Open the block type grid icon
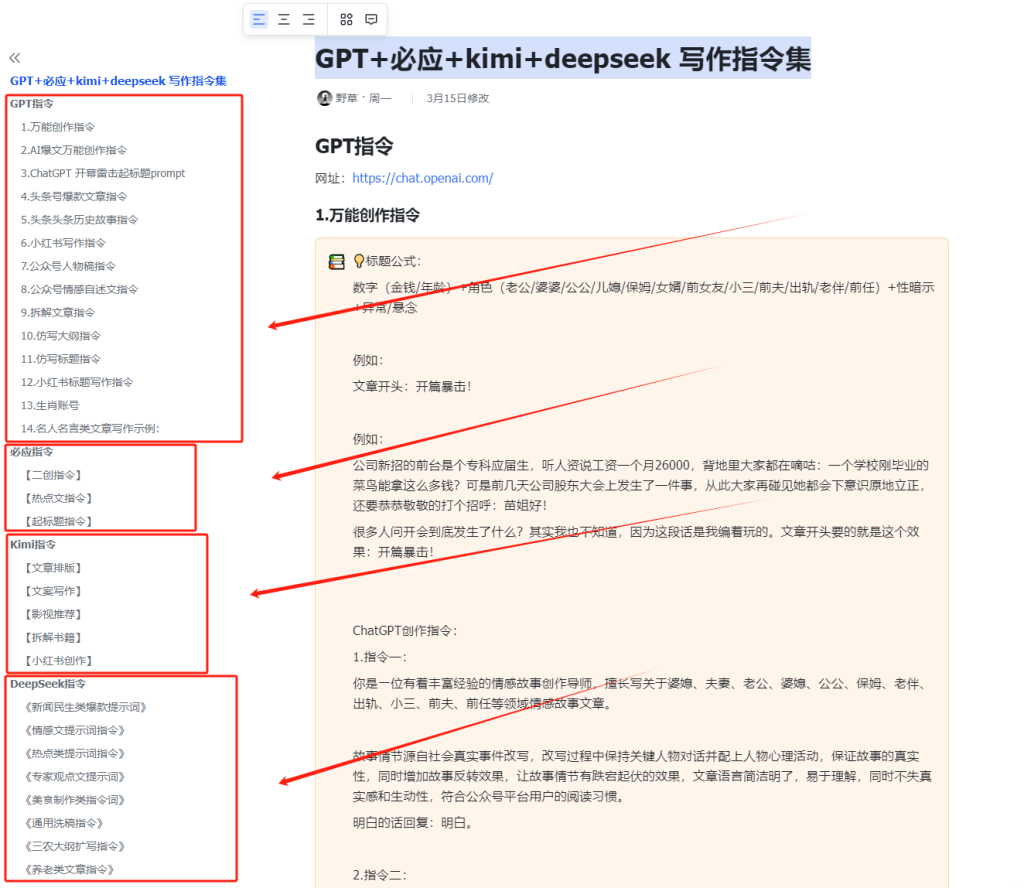 346,19
